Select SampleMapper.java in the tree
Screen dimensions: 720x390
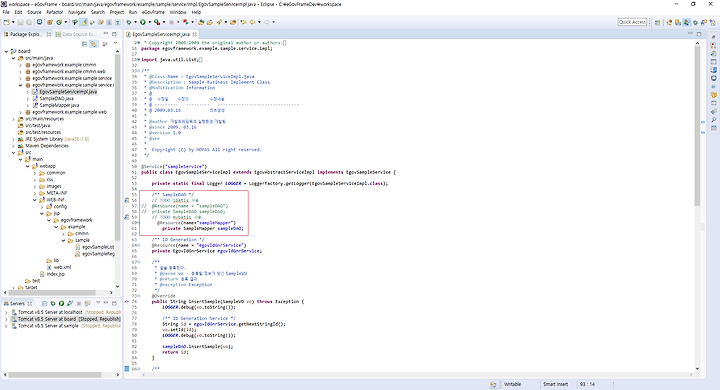[59, 105]
